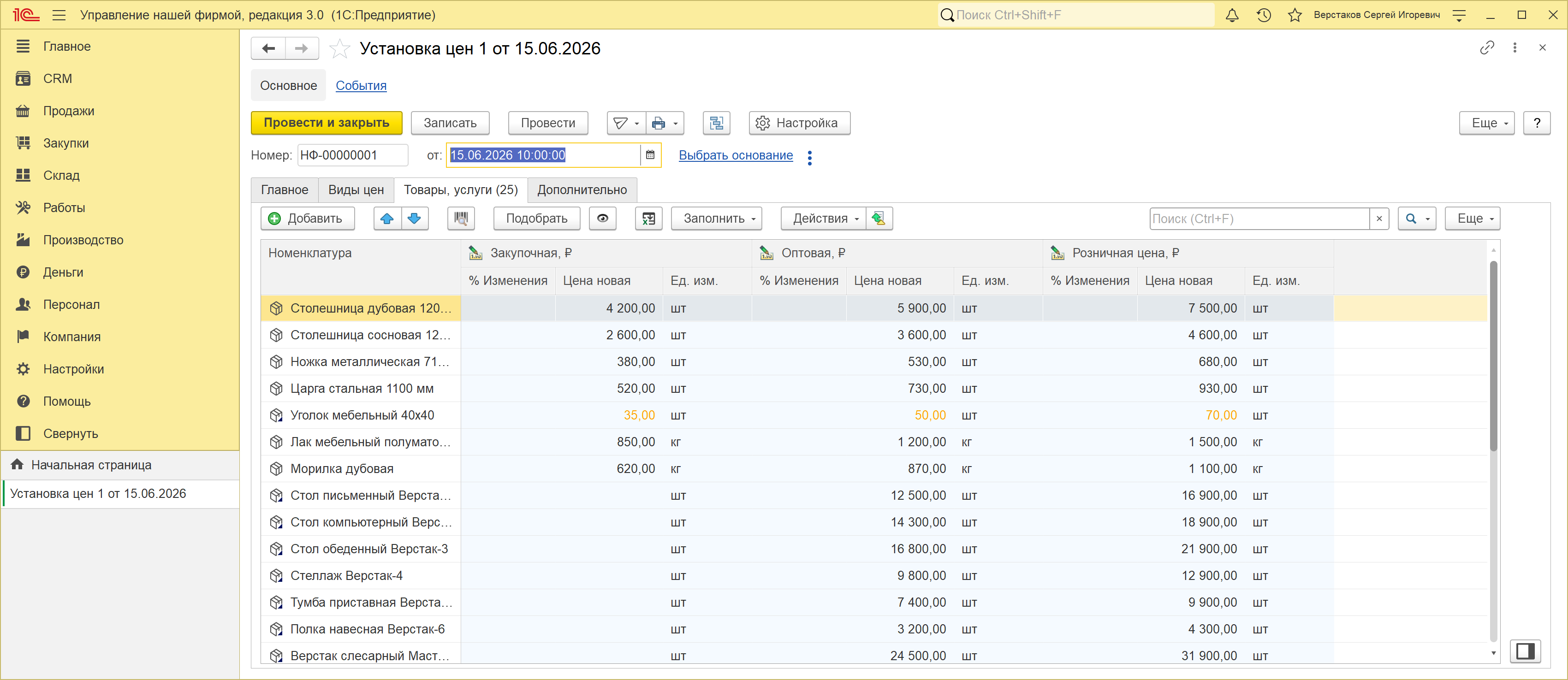Viewport: 1568px width, 680px height.
Task: Open the Заполнить dropdown
Action: 717,219
